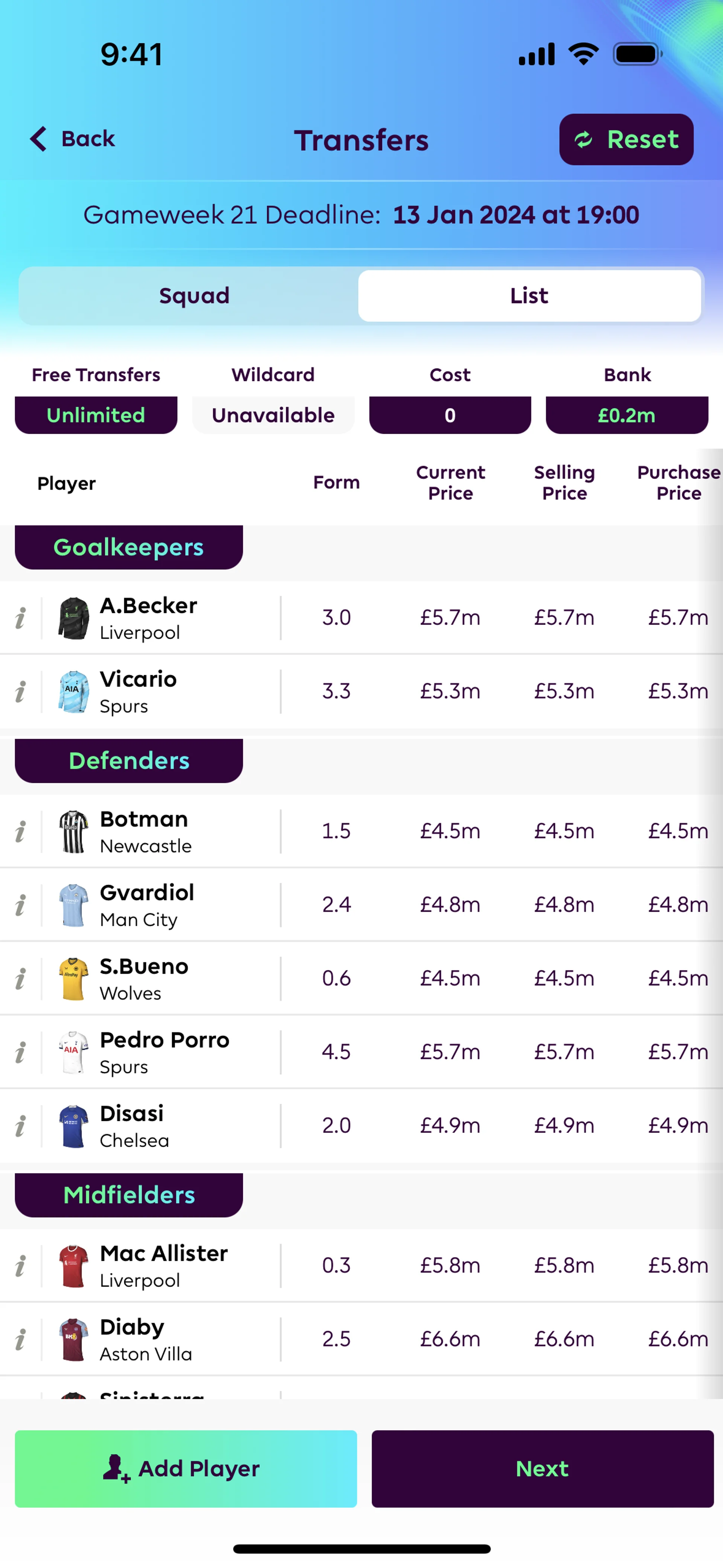
Task: Open Gvardiol's info icon
Action: point(21,905)
